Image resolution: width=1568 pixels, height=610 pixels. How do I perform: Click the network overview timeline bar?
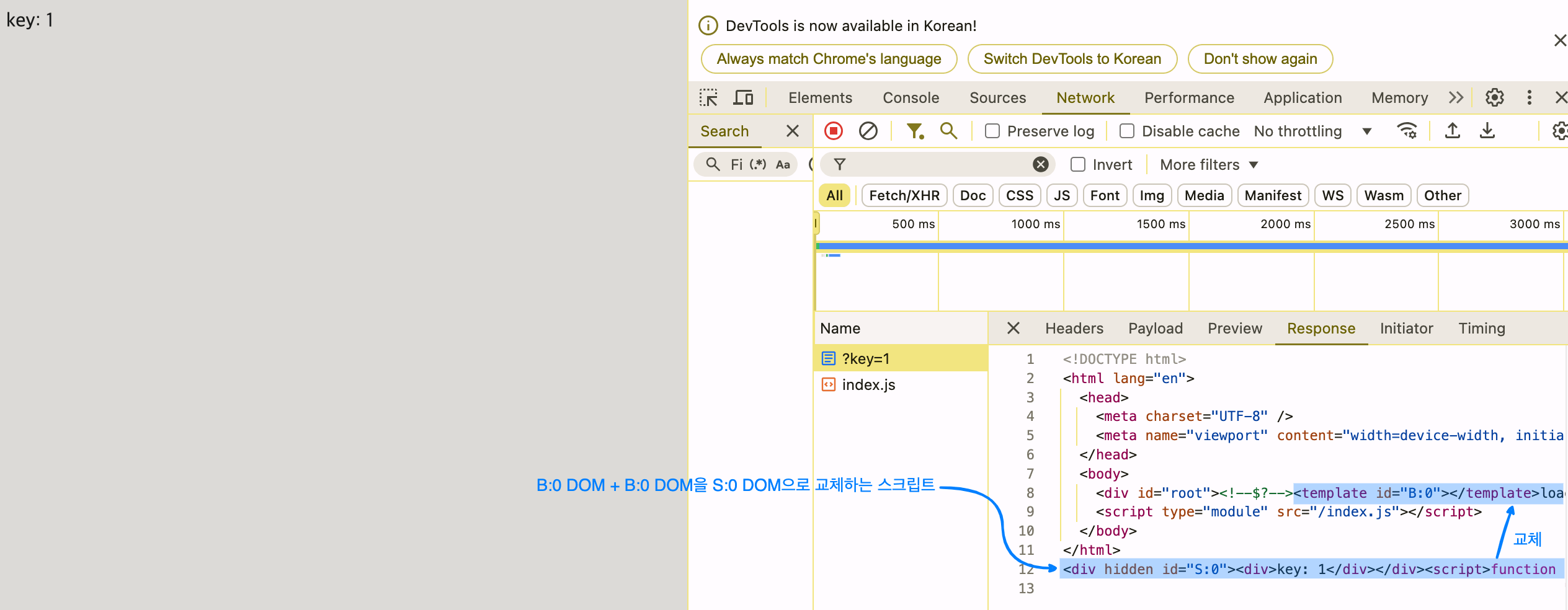1192,246
